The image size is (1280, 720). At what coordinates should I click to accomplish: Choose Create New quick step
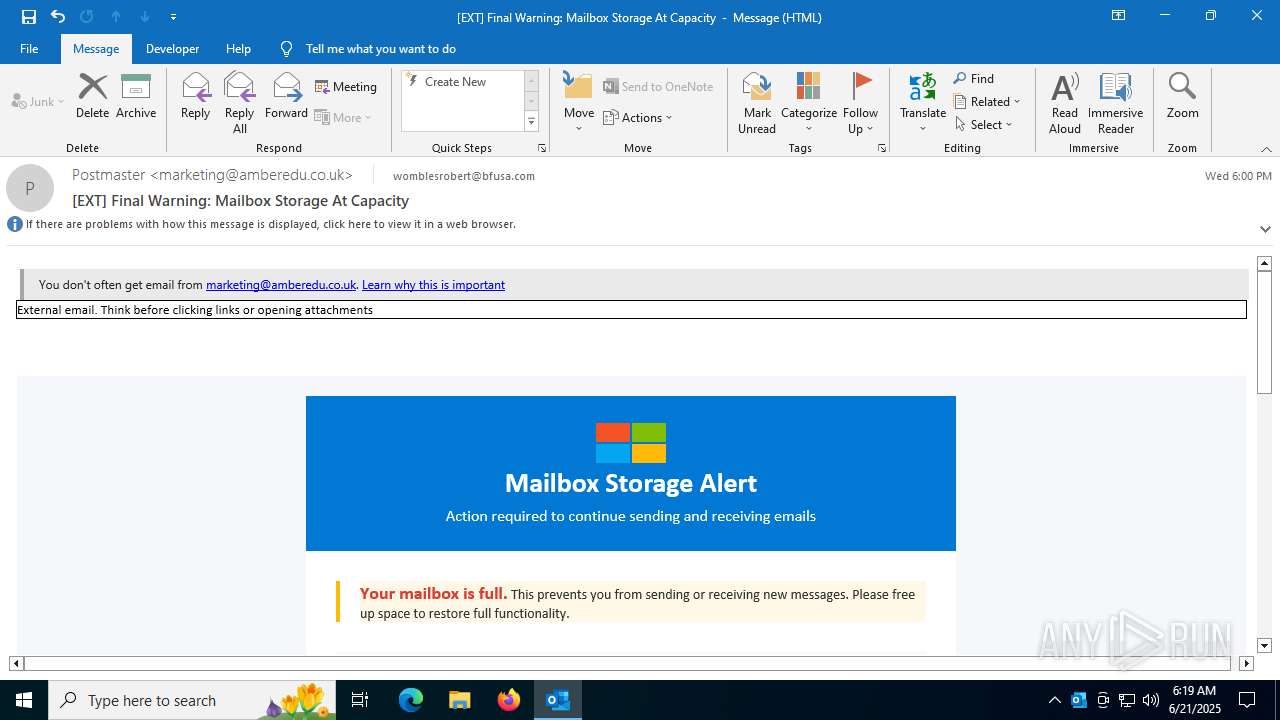pyautogui.click(x=455, y=82)
